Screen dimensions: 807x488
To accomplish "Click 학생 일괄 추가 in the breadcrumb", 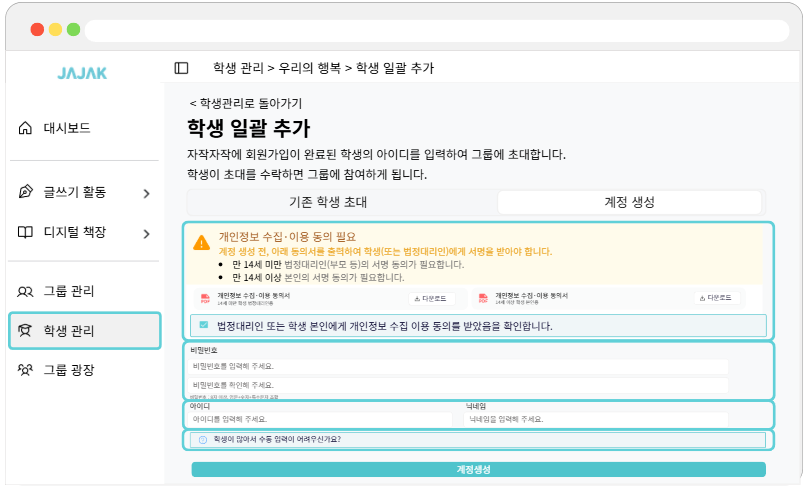I will (x=395, y=68).
